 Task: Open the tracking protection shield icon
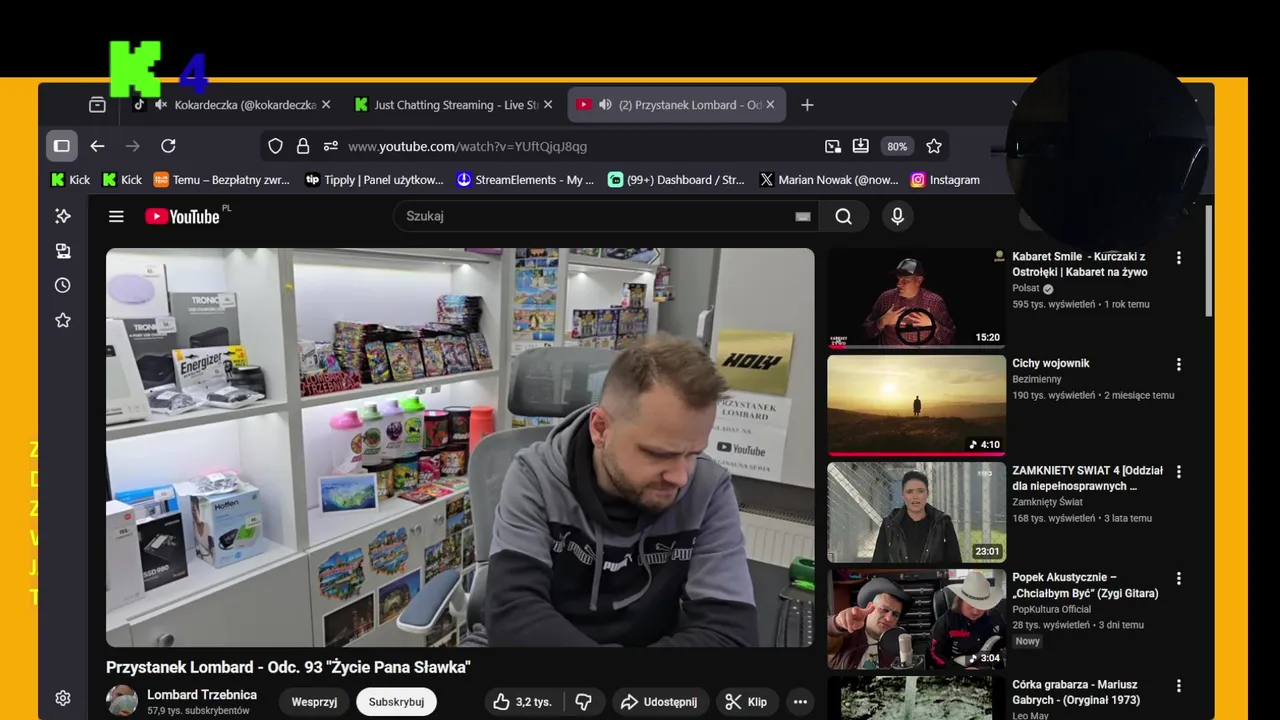(x=276, y=146)
